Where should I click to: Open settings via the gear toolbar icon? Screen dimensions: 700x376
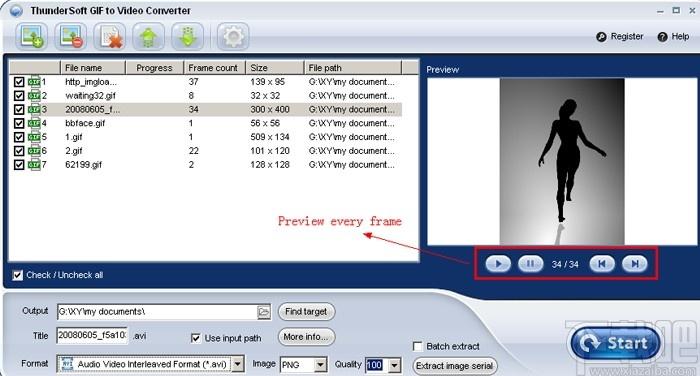point(233,36)
